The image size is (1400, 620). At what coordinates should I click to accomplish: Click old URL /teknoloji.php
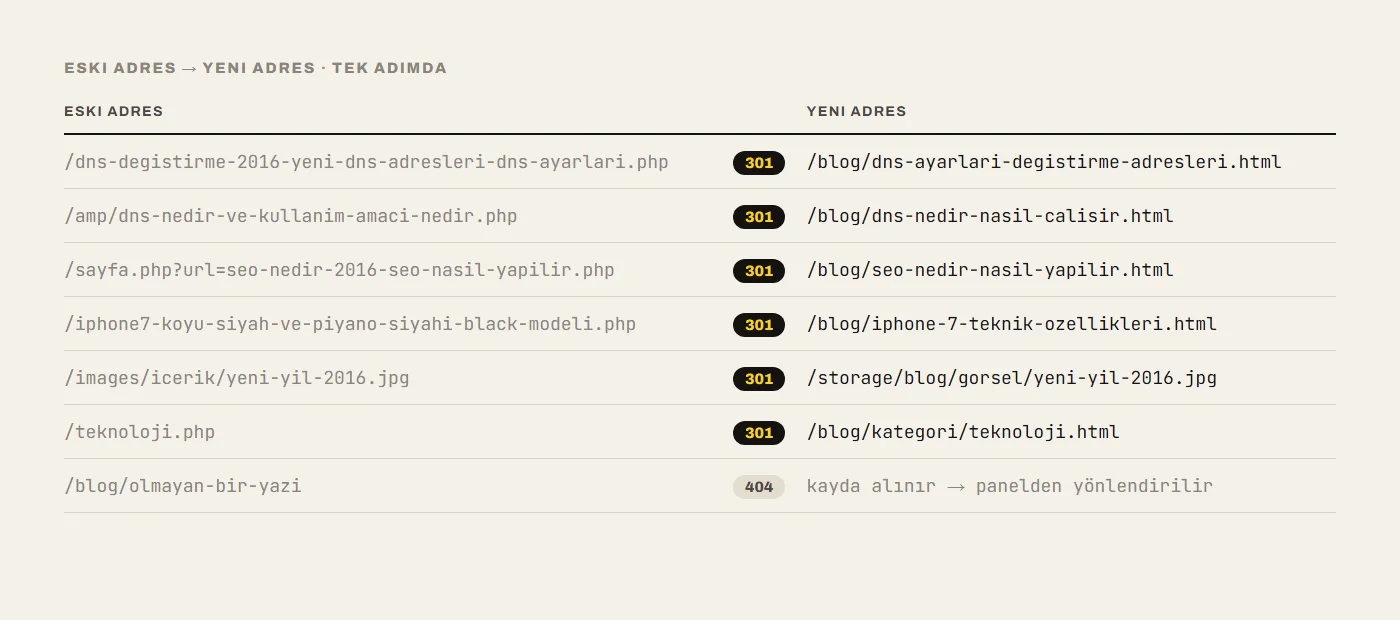[140, 432]
